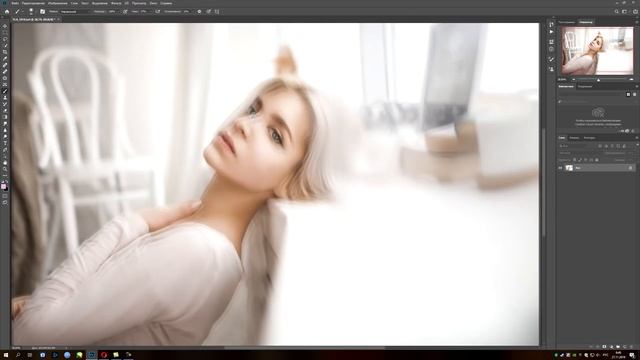The width and height of the screenshot is (640, 360).
Task: Toggle pressure for size button
Action: (209, 12)
